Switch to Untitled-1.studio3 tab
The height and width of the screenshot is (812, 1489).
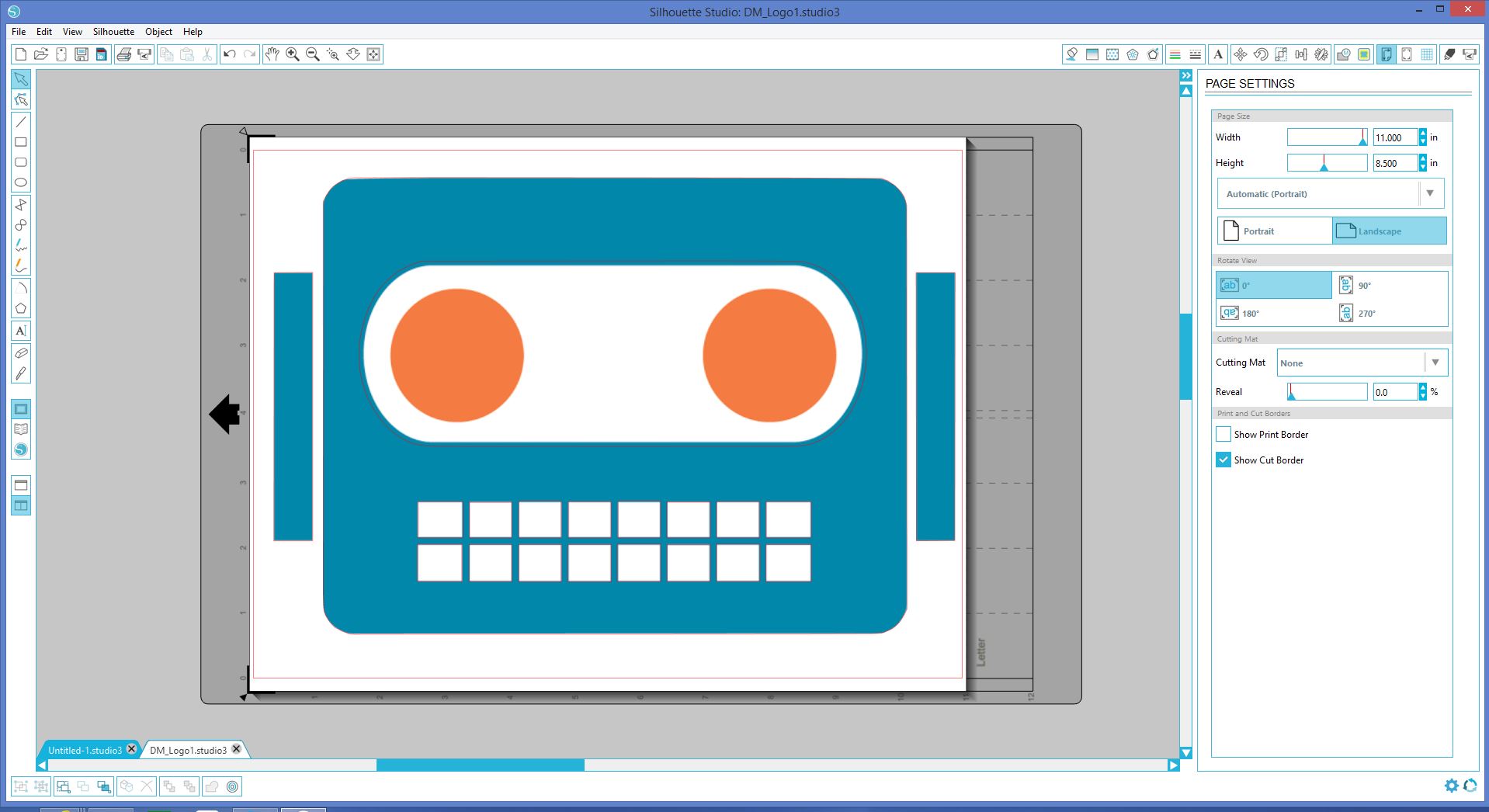tap(85, 750)
